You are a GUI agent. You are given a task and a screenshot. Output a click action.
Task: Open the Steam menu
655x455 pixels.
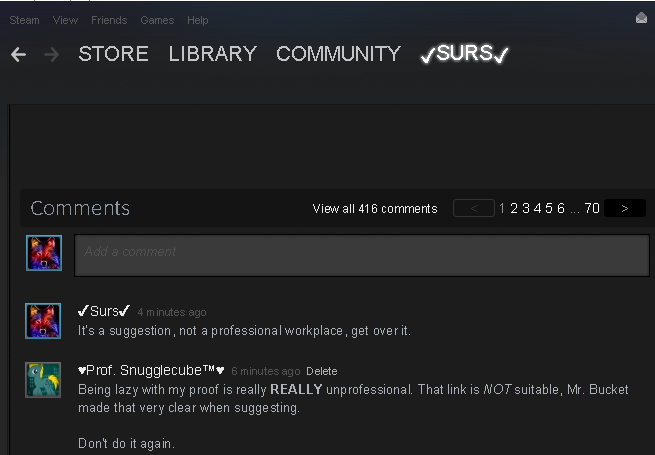pos(24,20)
